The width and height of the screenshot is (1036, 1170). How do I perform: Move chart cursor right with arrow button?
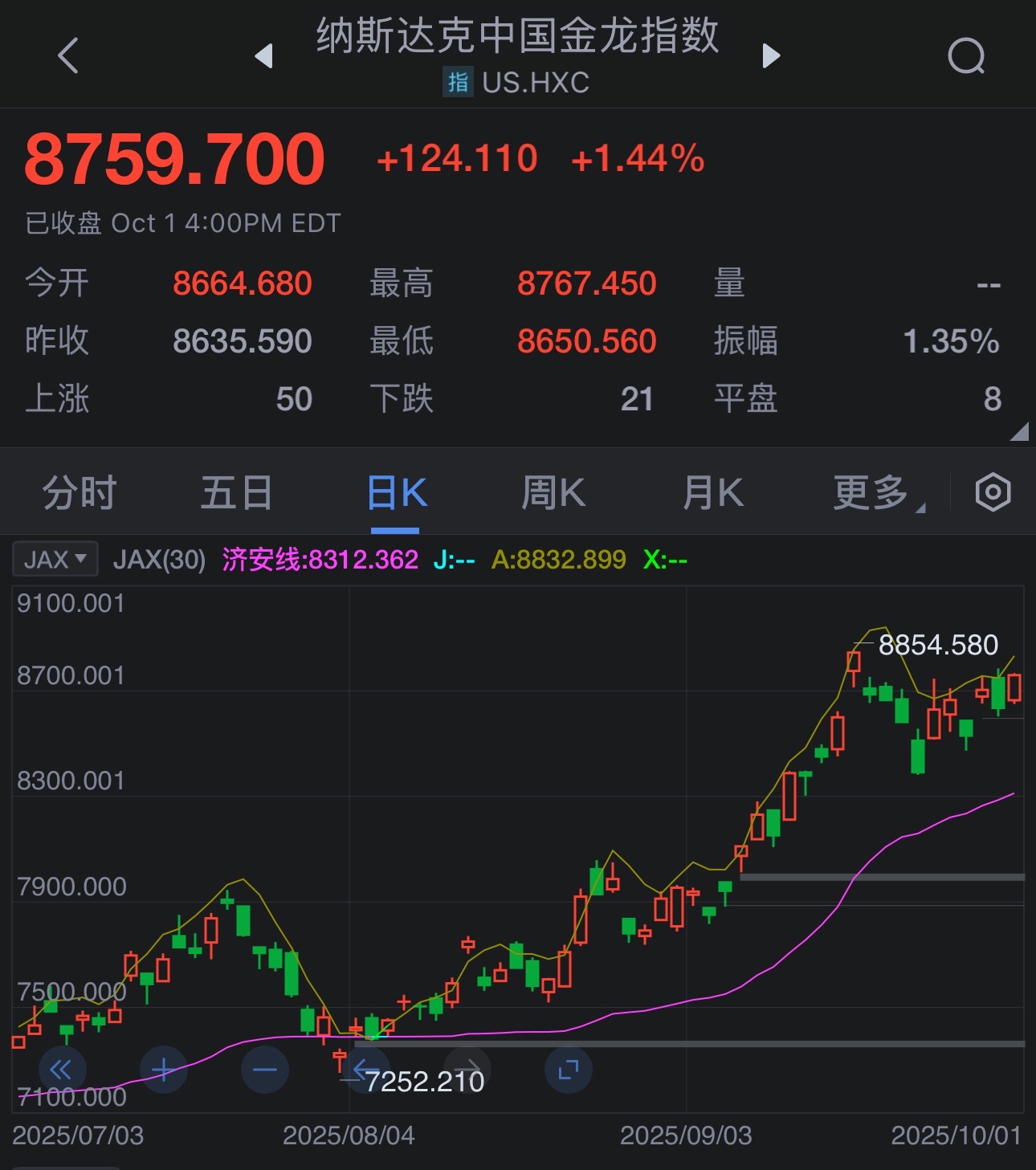[x=467, y=1069]
